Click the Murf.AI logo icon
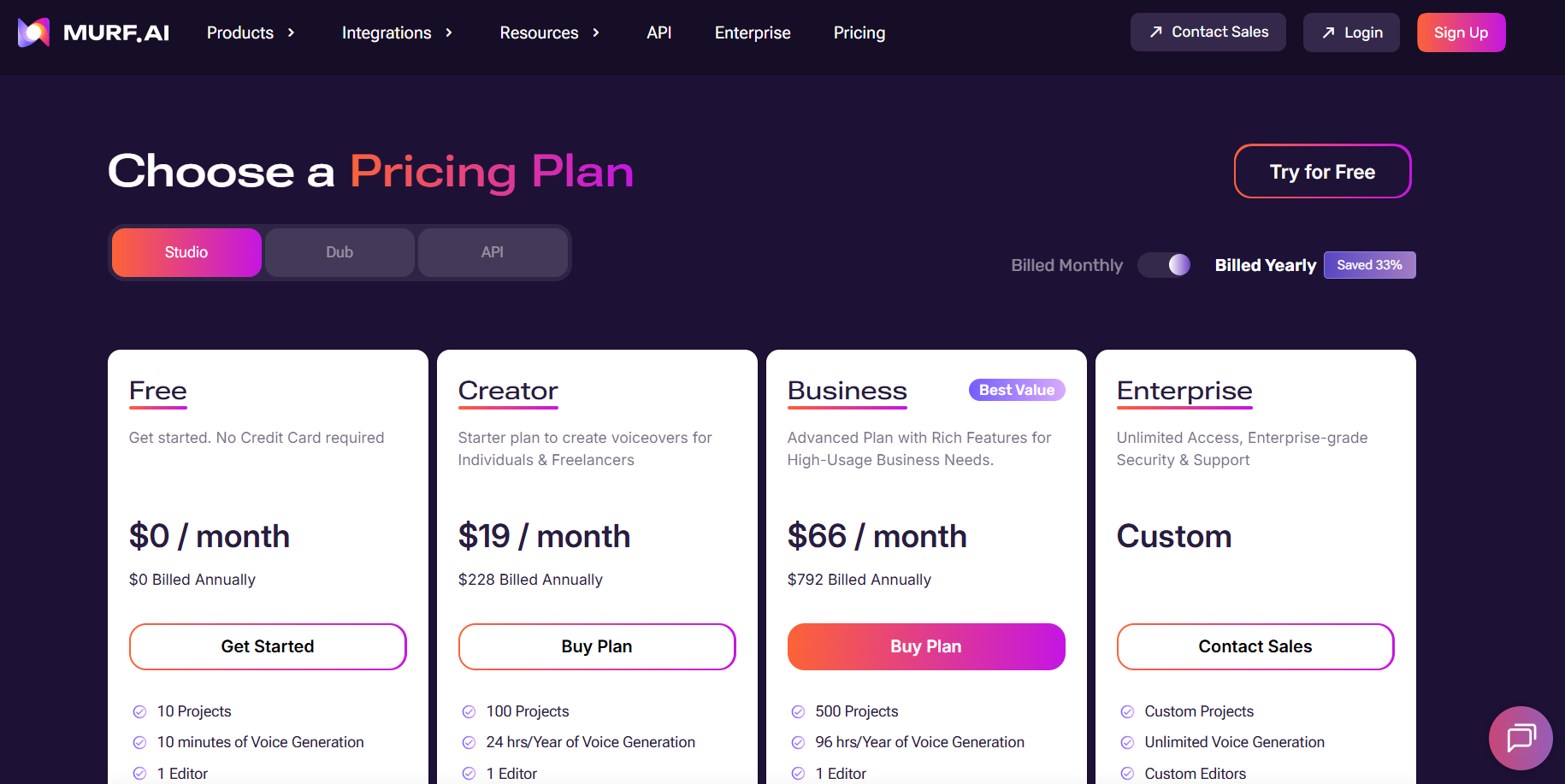 click(x=33, y=32)
